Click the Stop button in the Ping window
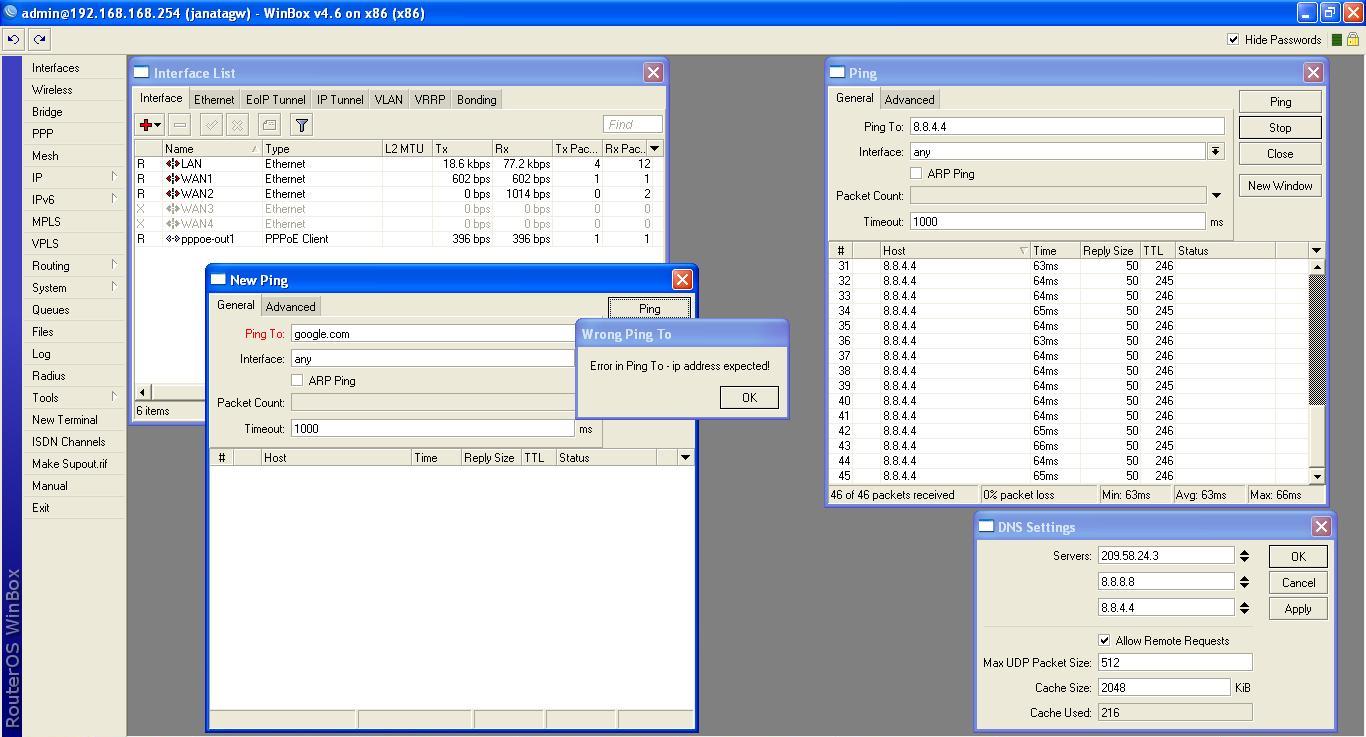This screenshot has height=737, width=1366. click(1280, 128)
